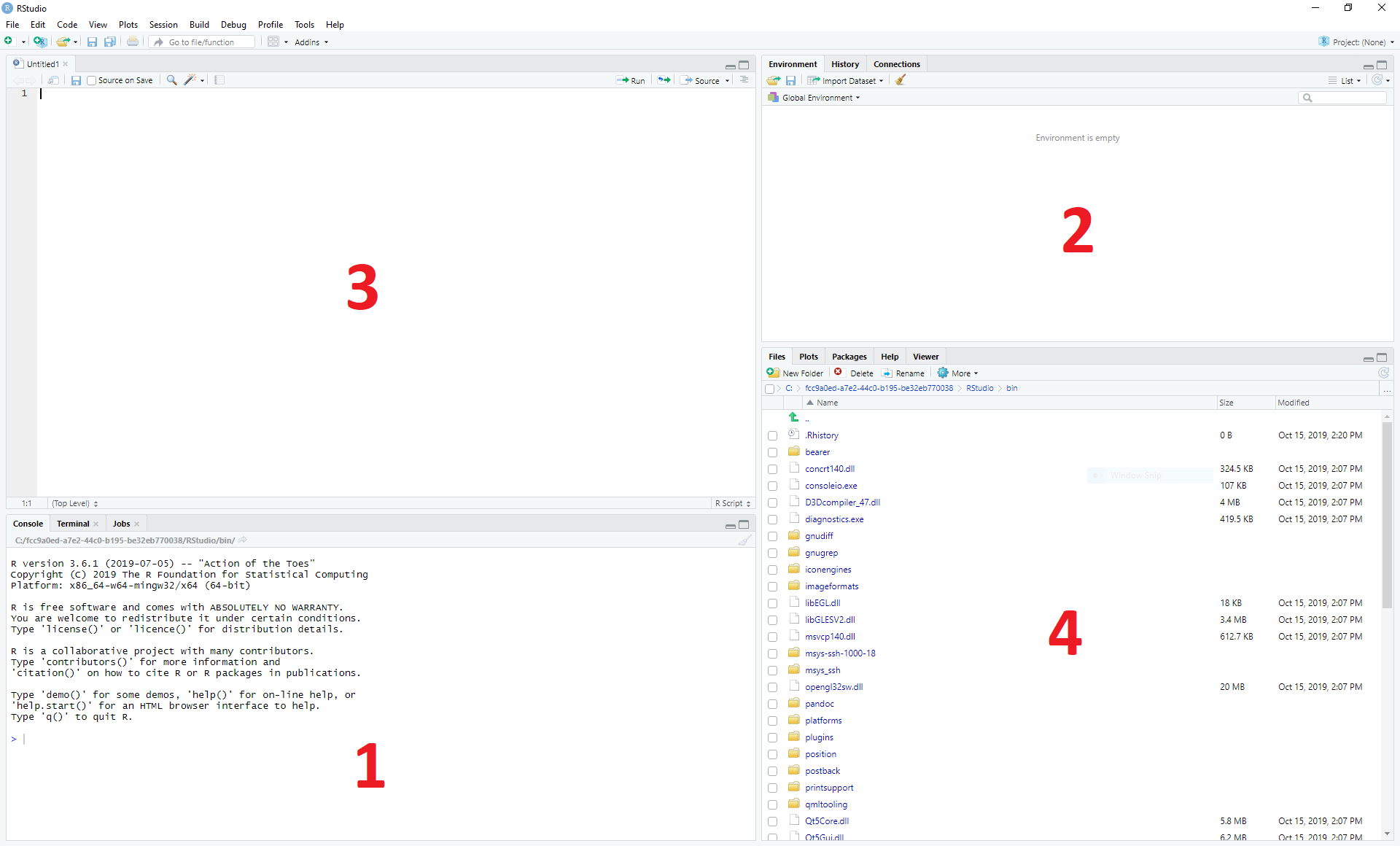The image size is (1400, 846).
Task: Click Delete in Files pane
Action: (x=853, y=373)
